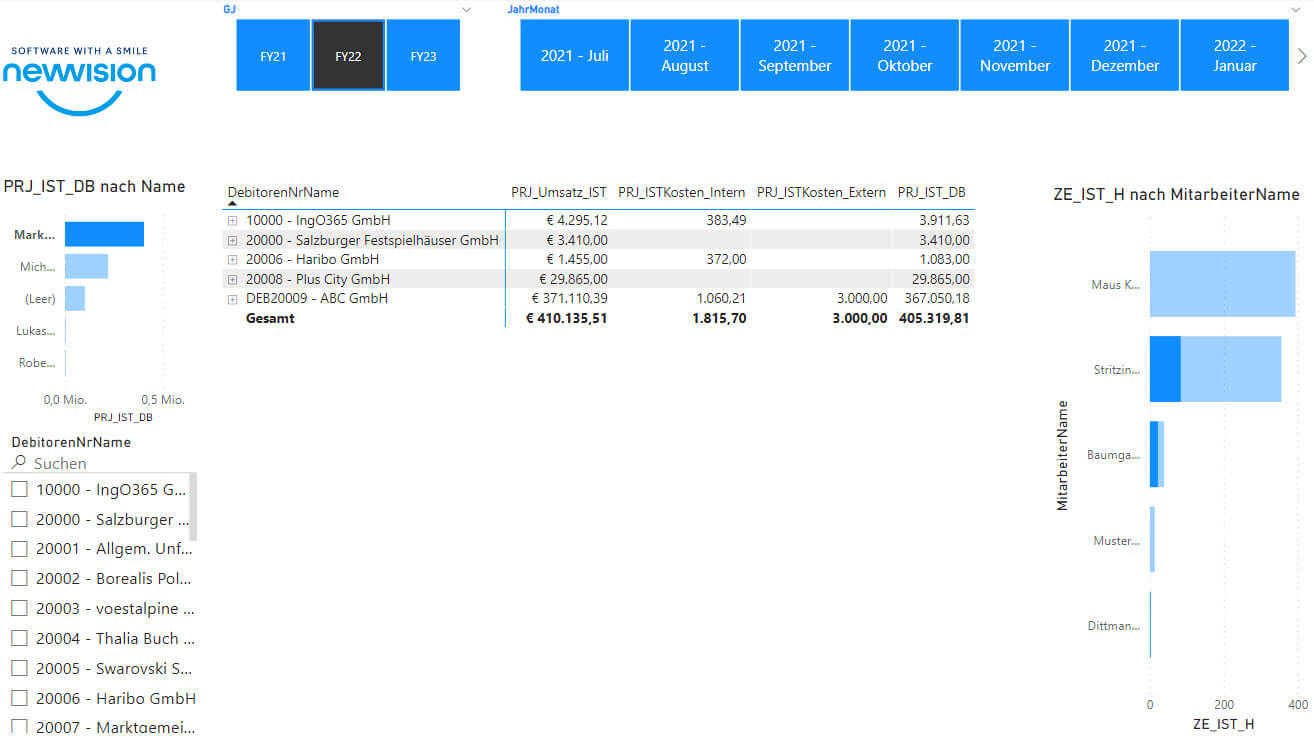This screenshot has width=1314, height=738.
Task: Choose the 2022 - Januar month tile
Action: 1234,56
